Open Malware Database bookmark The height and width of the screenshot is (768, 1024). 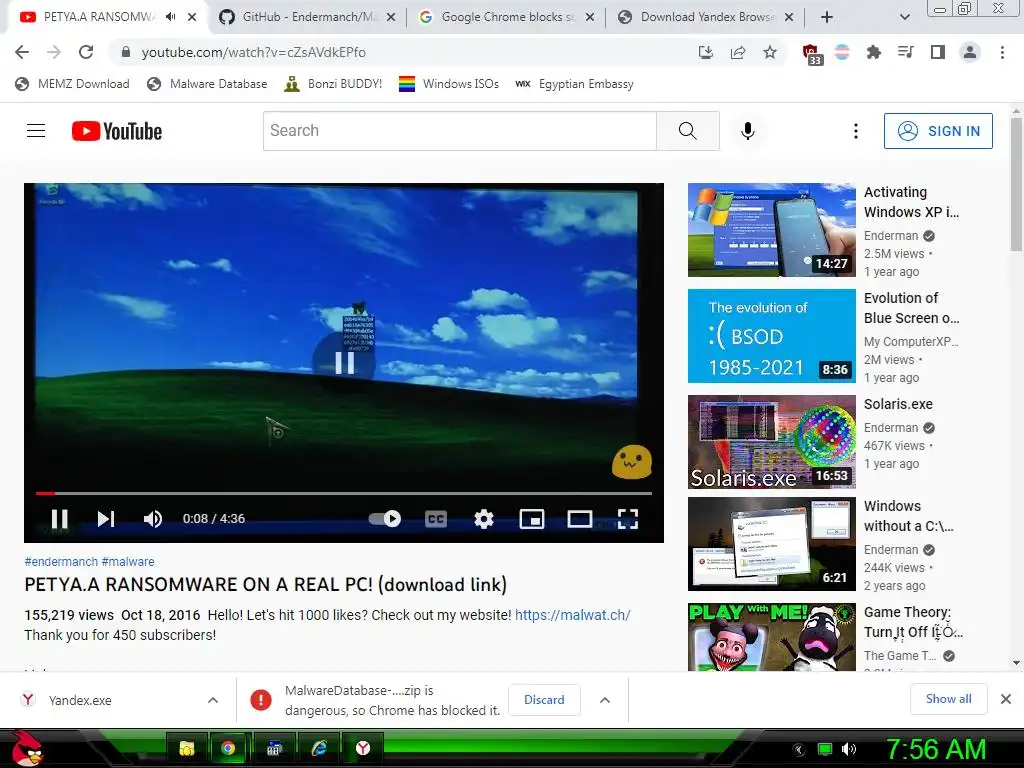(208, 84)
